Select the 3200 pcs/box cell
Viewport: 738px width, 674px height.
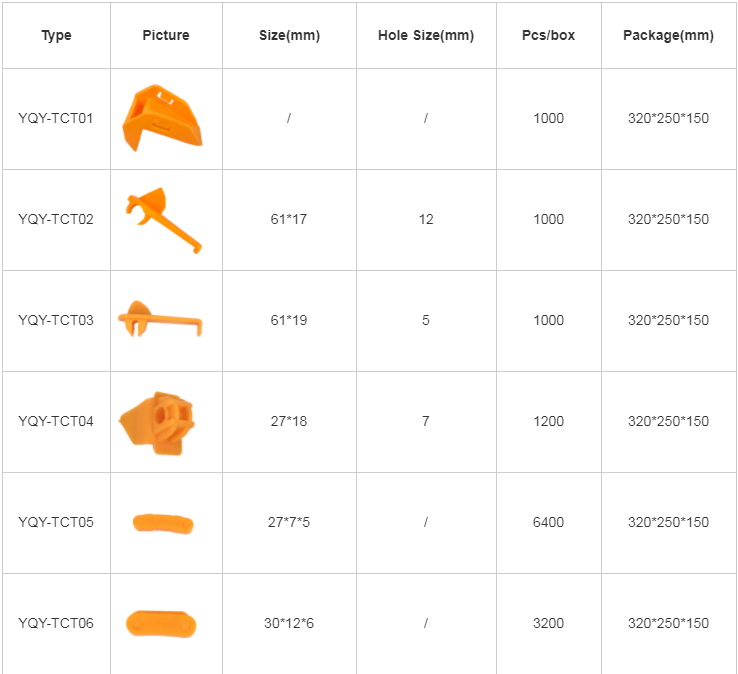click(x=548, y=623)
